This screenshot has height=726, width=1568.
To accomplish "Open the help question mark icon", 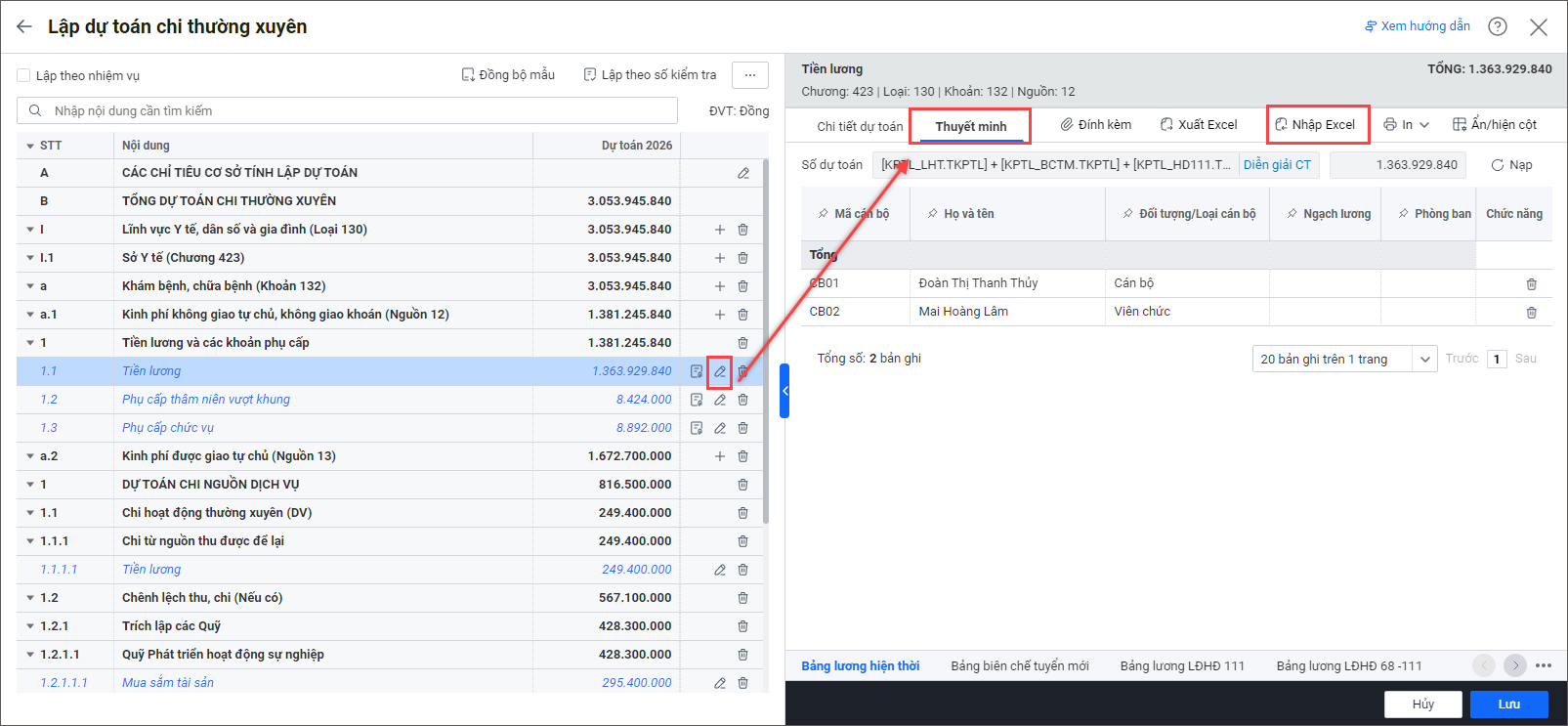I will coord(1497,26).
